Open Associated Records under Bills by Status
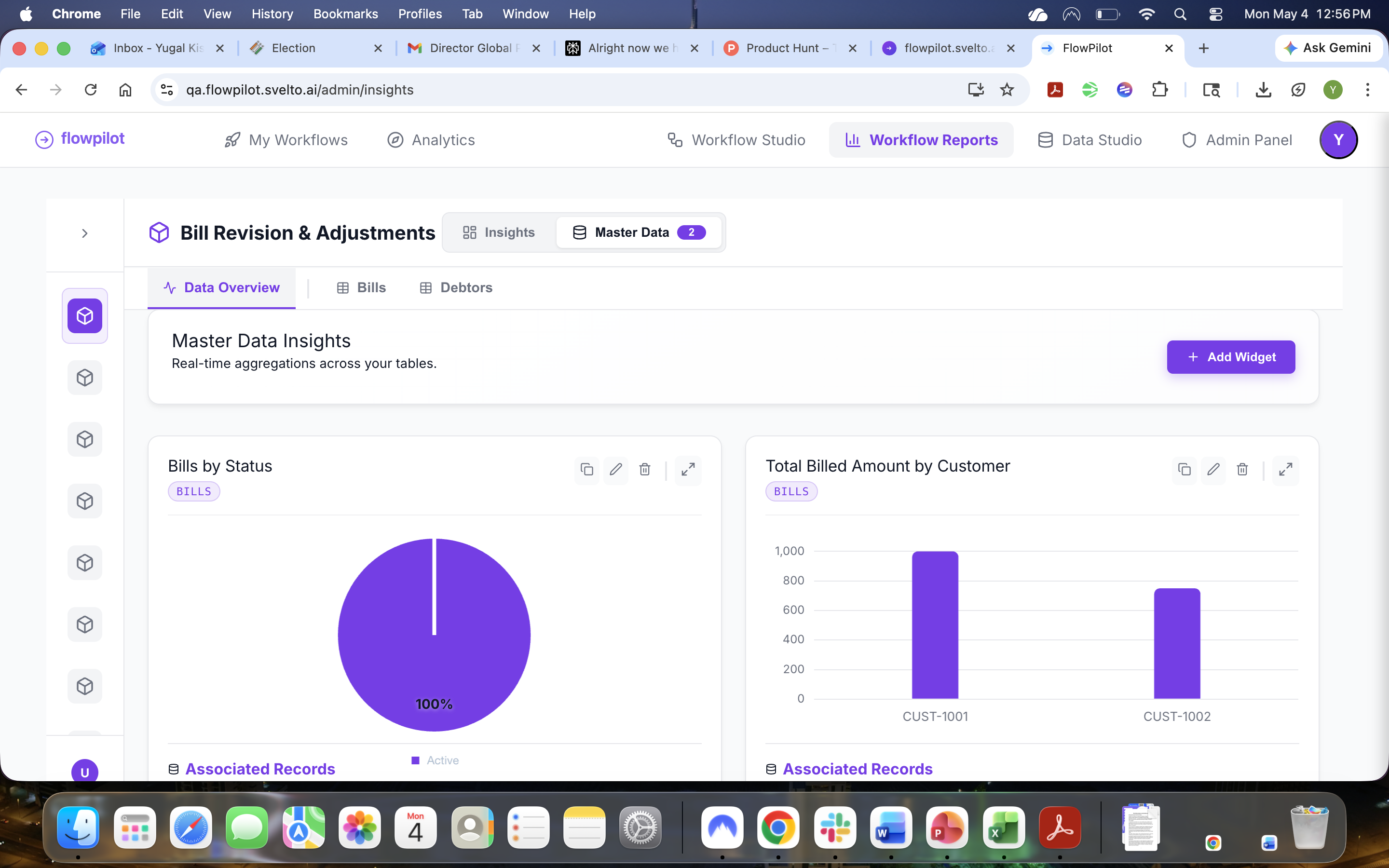The image size is (1389, 868). pyautogui.click(x=251, y=769)
